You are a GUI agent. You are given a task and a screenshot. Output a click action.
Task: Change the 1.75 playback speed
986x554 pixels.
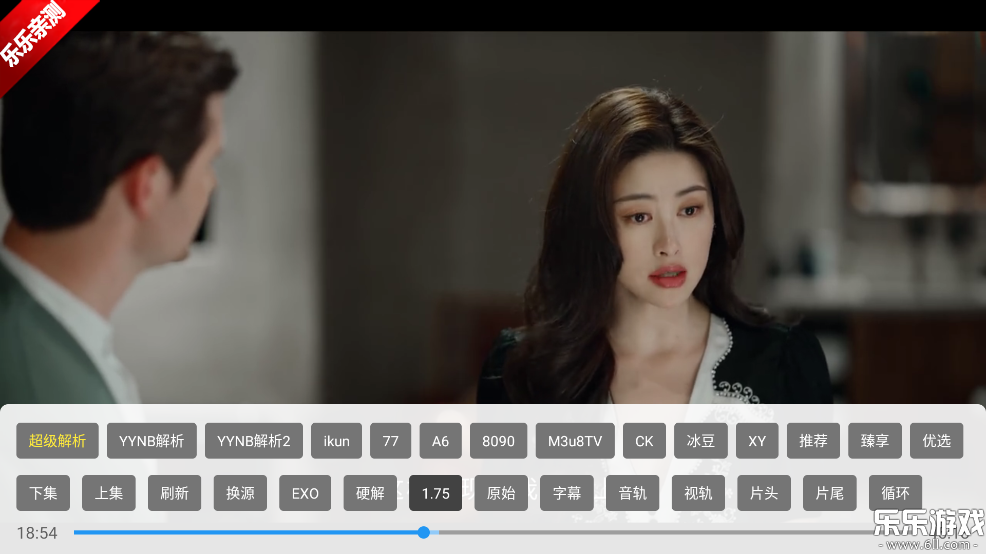pos(435,493)
